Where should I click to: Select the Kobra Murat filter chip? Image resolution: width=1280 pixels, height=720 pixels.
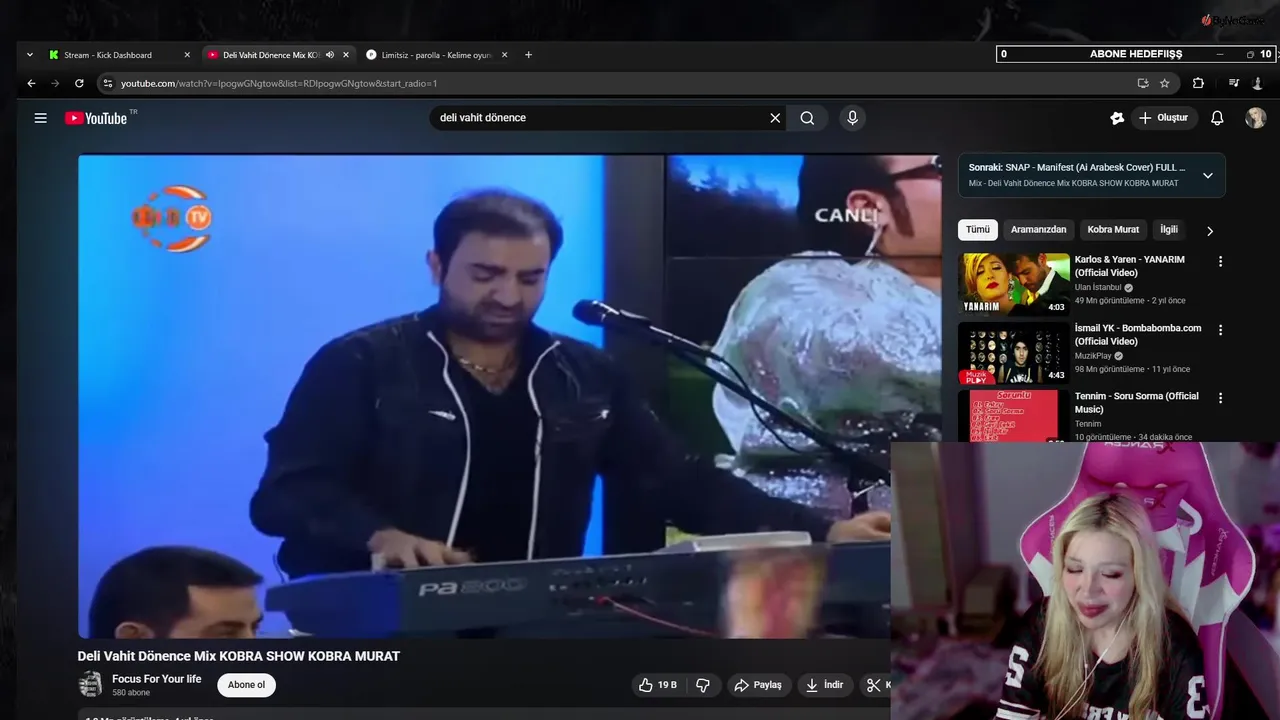(x=1113, y=230)
